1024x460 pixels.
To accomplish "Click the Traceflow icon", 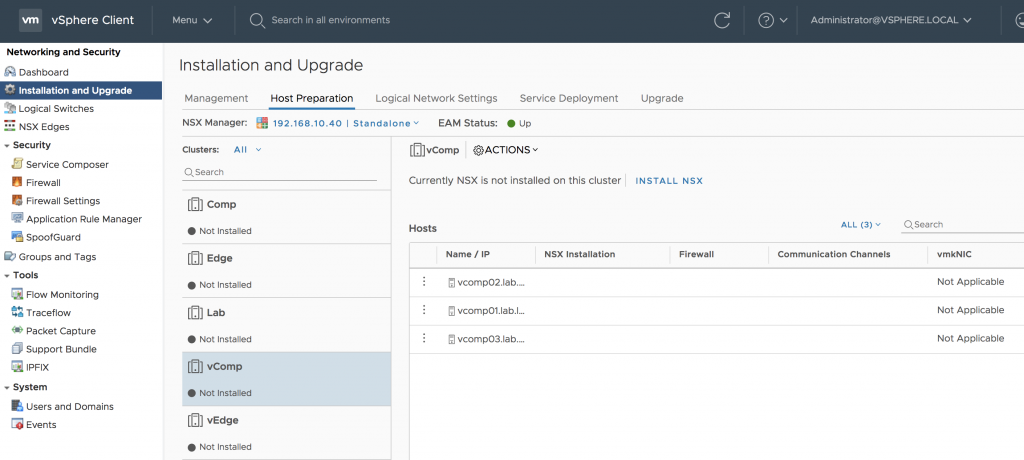I will click(18, 312).
